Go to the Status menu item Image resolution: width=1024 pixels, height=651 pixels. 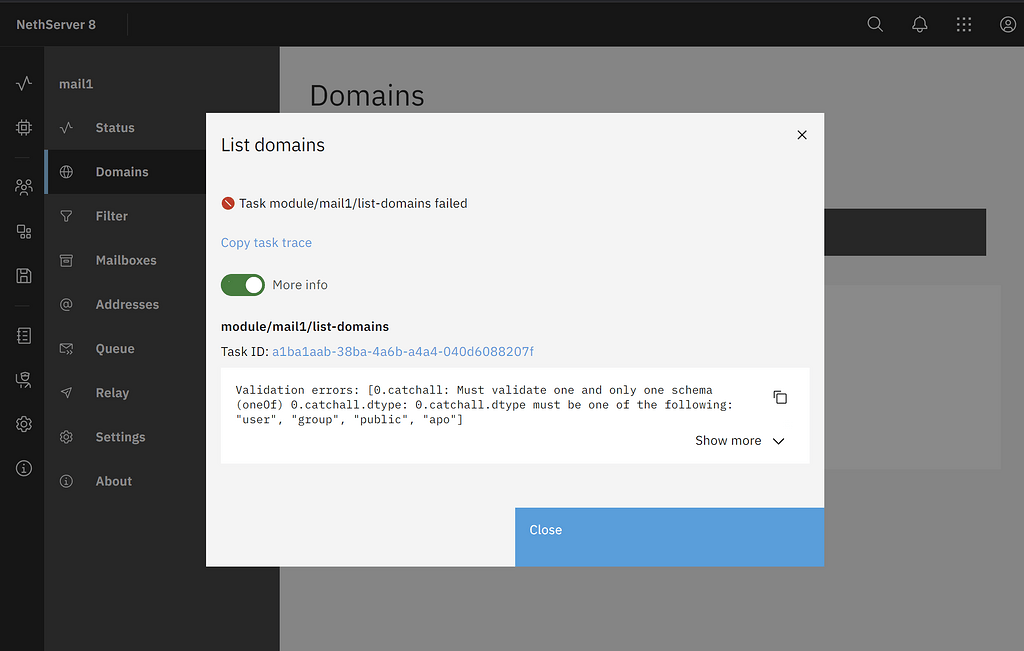click(125, 128)
